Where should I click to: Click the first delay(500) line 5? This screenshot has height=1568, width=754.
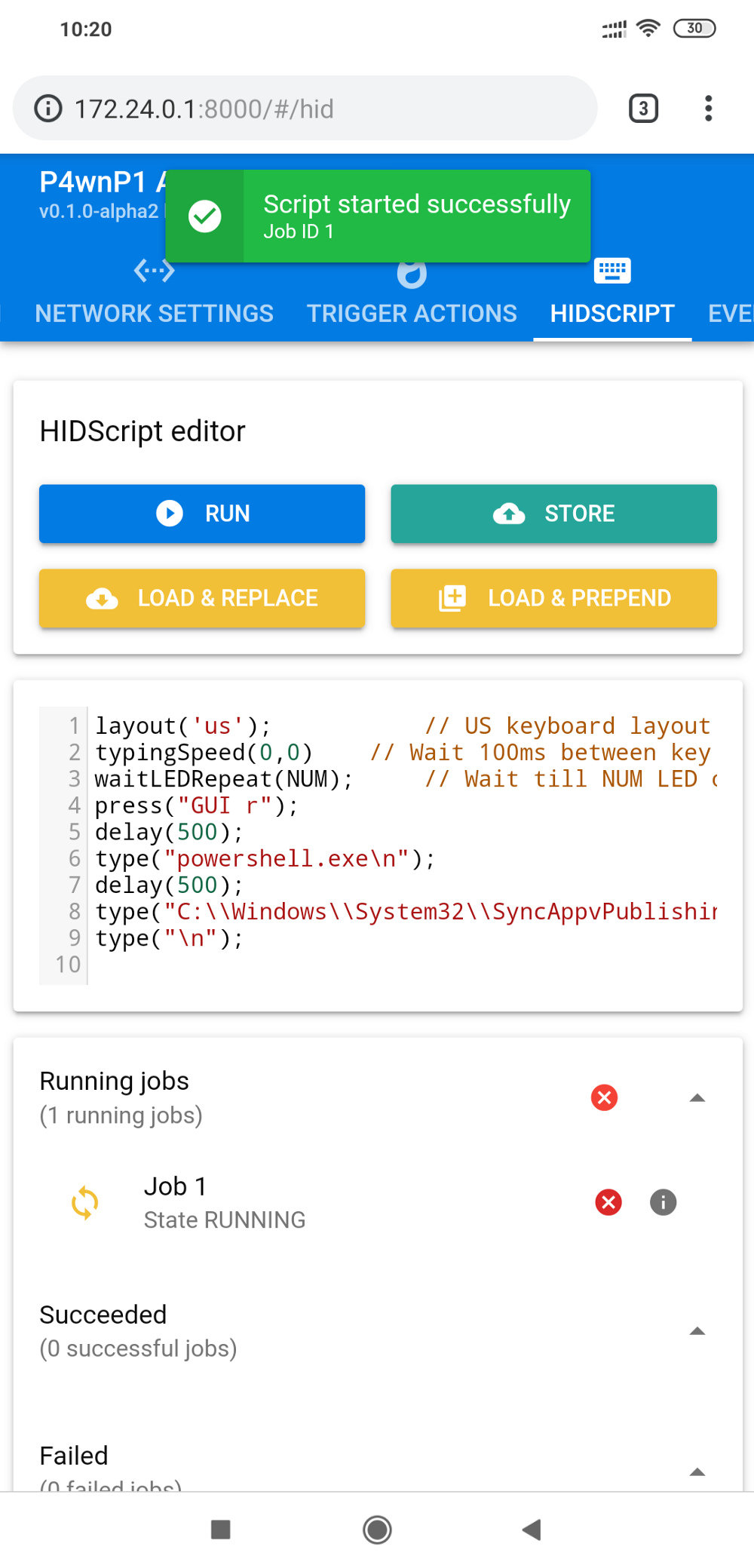(169, 832)
